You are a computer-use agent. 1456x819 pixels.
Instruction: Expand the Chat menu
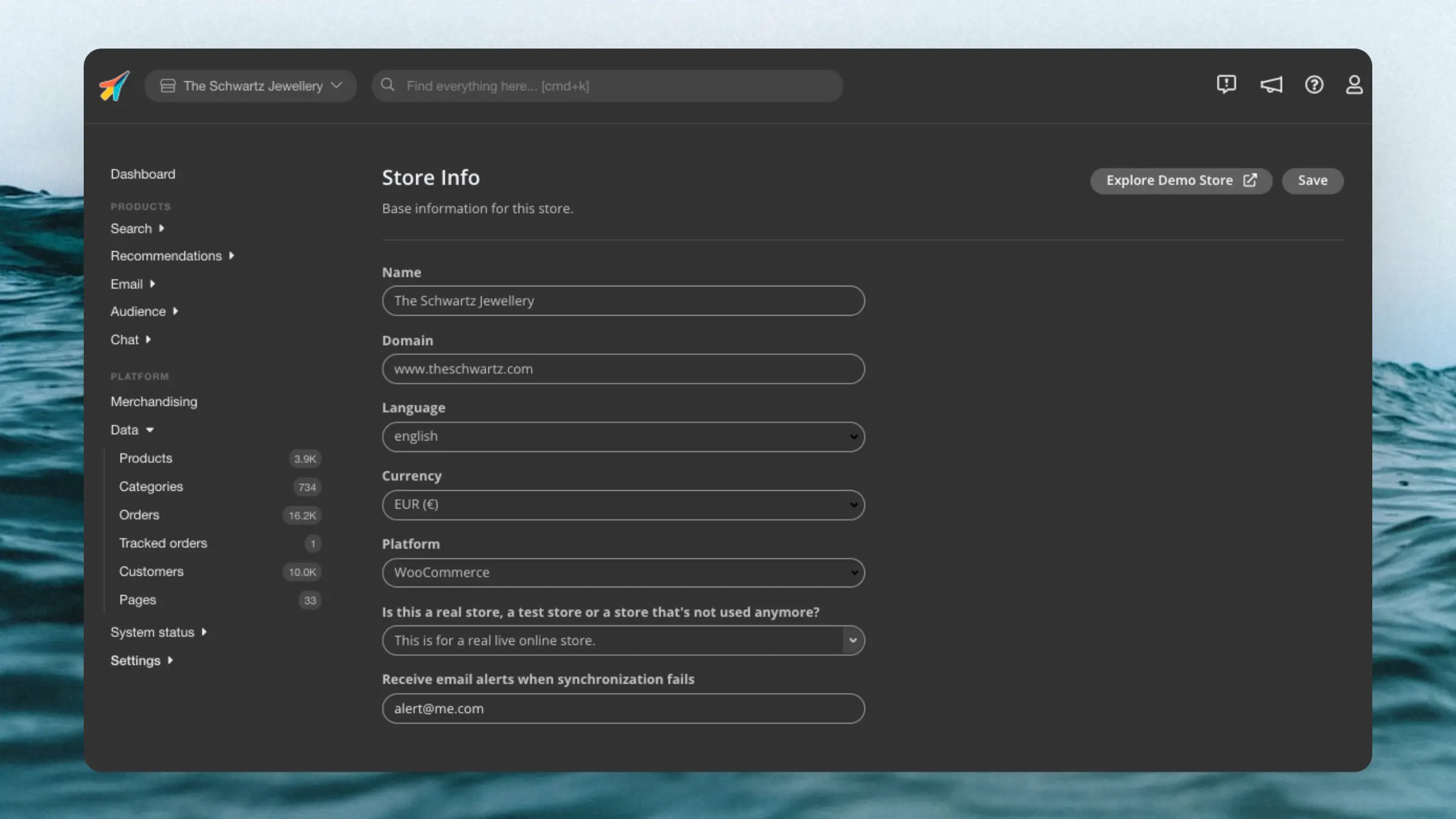click(x=130, y=340)
